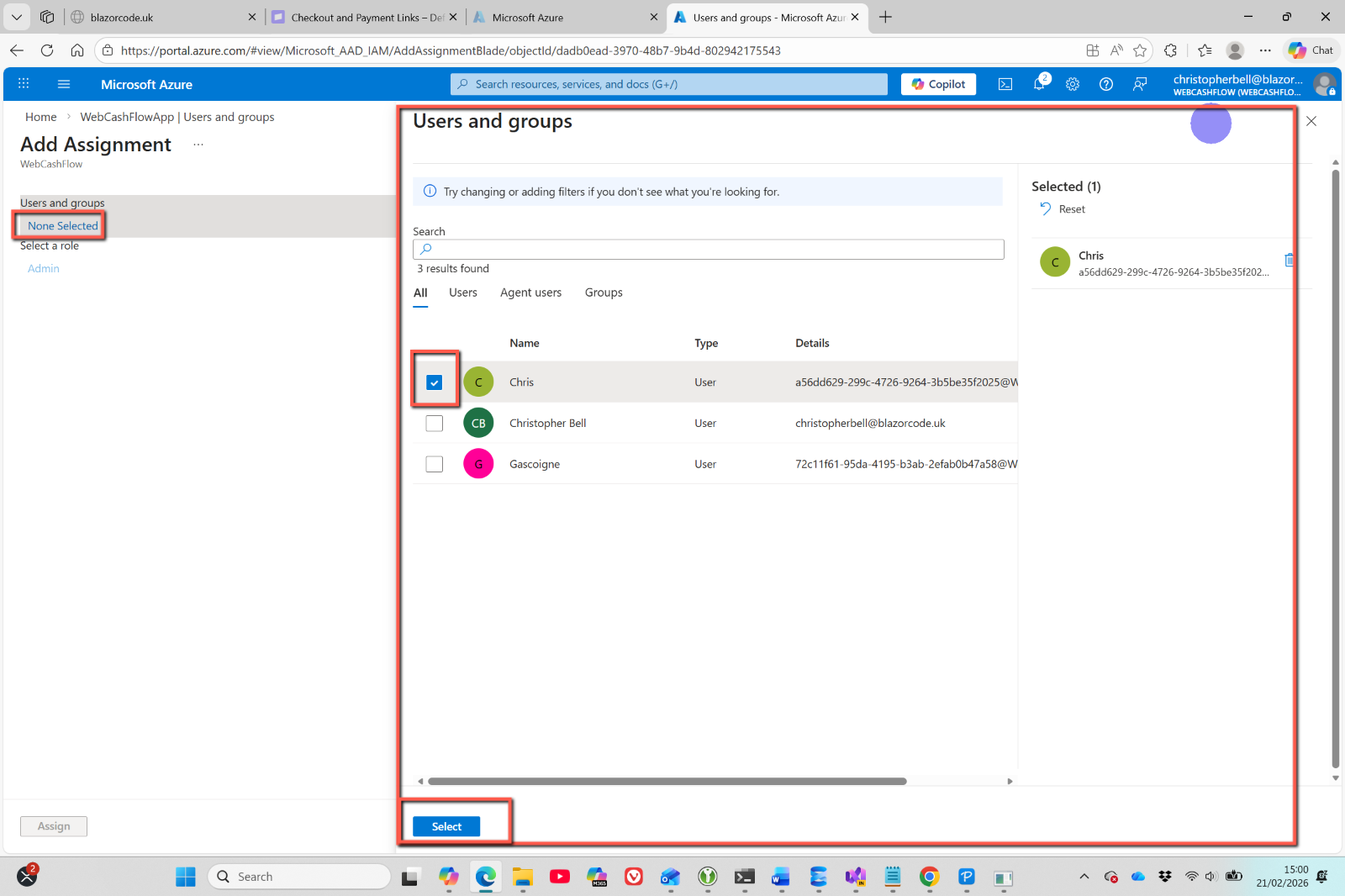Open the Azure Cloud Shell icon
Image resolution: width=1345 pixels, height=896 pixels.
click(x=1005, y=84)
